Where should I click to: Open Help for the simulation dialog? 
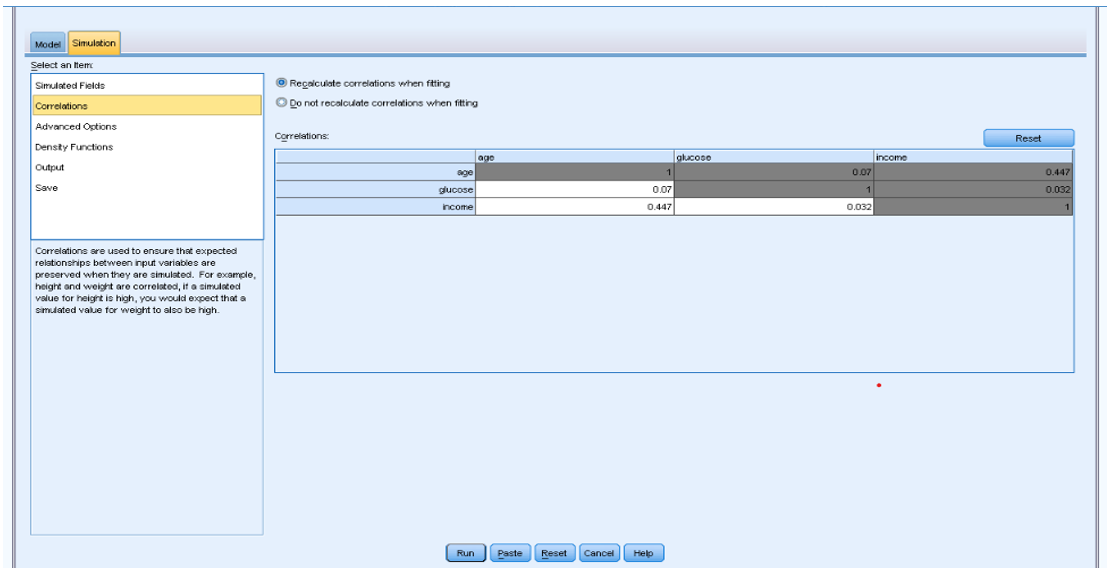644,552
